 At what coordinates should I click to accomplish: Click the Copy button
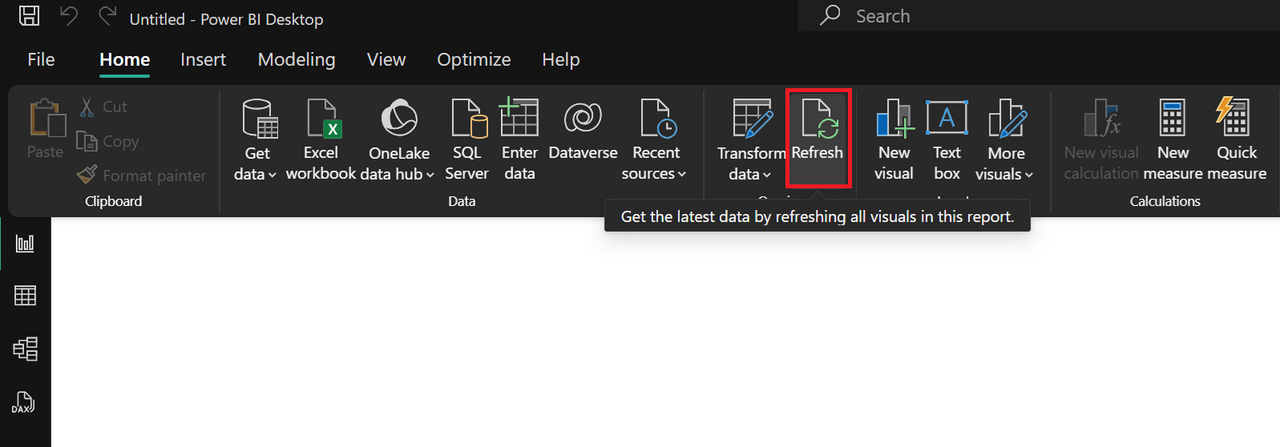tap(108, 141)
